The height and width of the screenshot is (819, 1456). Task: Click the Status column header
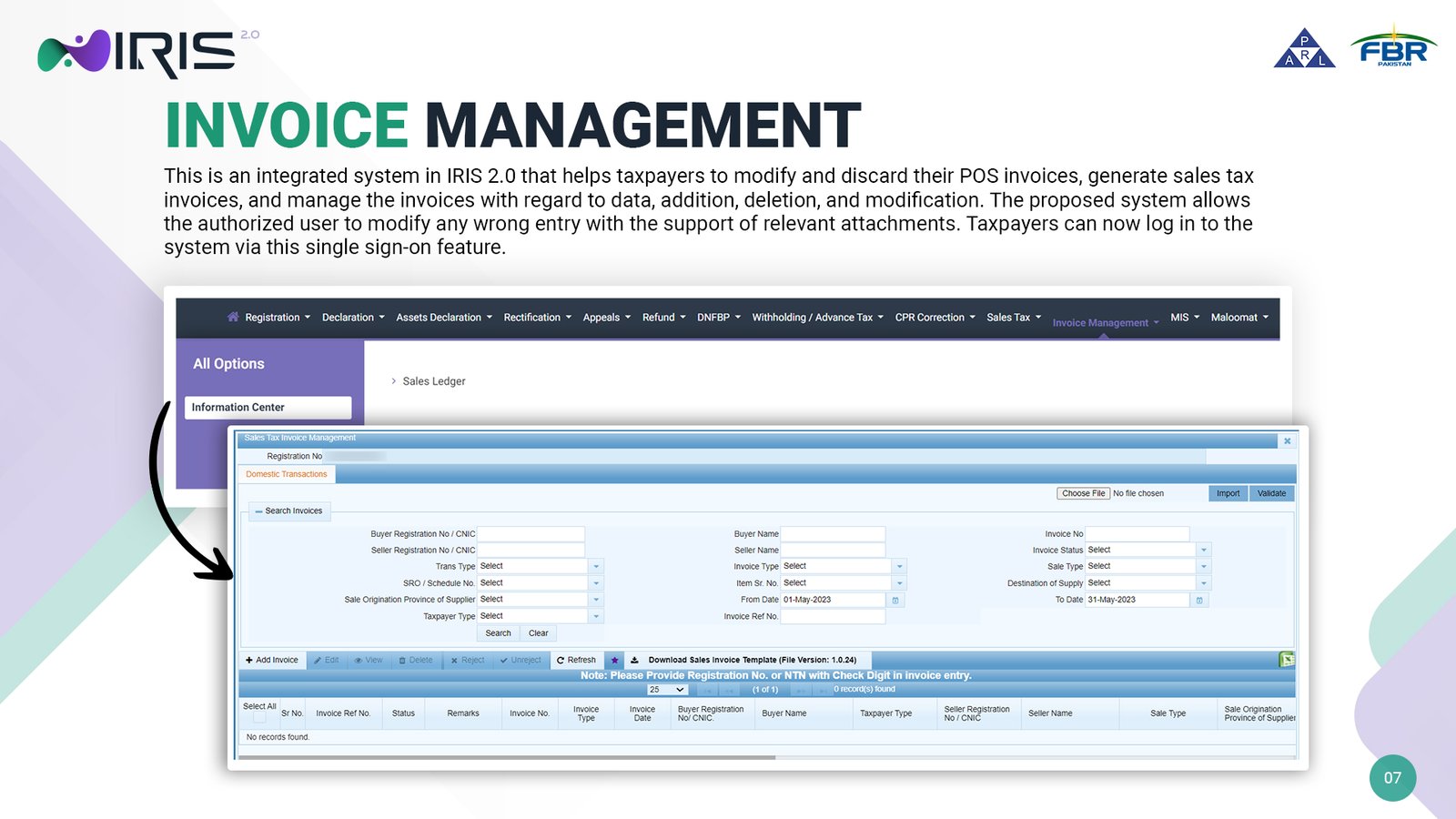403,713
